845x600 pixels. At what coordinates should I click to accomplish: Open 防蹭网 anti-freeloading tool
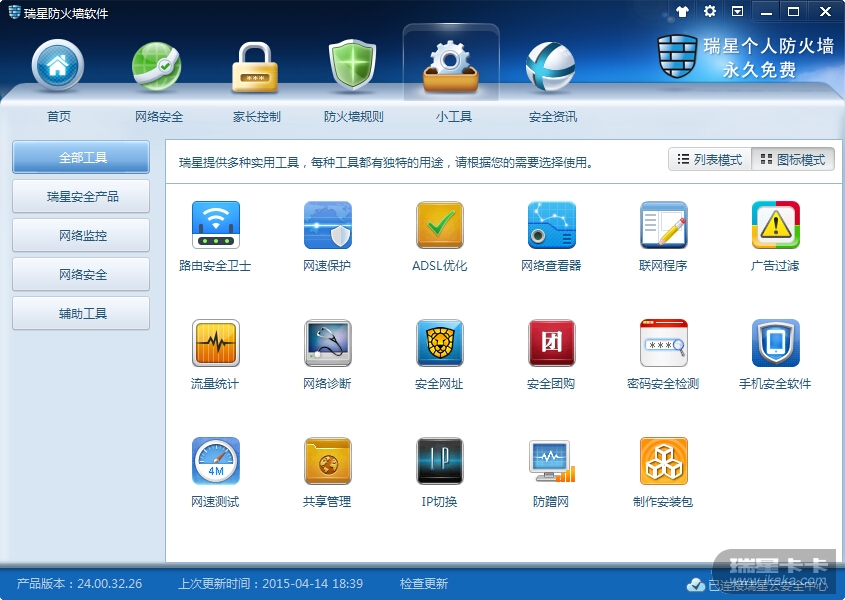[551, 461]
